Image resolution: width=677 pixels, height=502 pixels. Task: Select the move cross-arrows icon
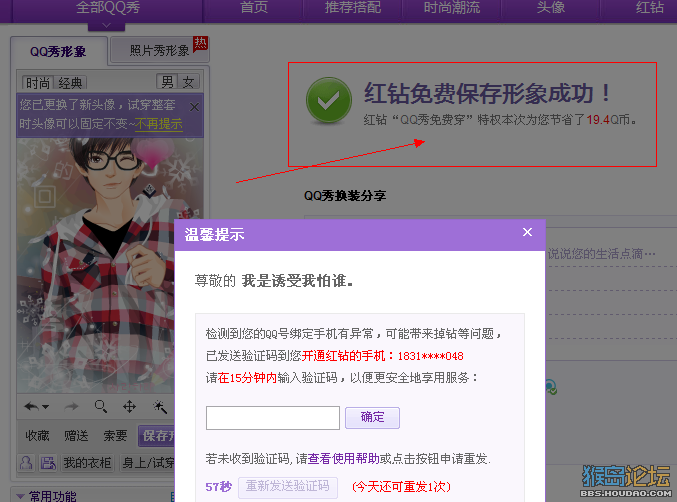130,406
